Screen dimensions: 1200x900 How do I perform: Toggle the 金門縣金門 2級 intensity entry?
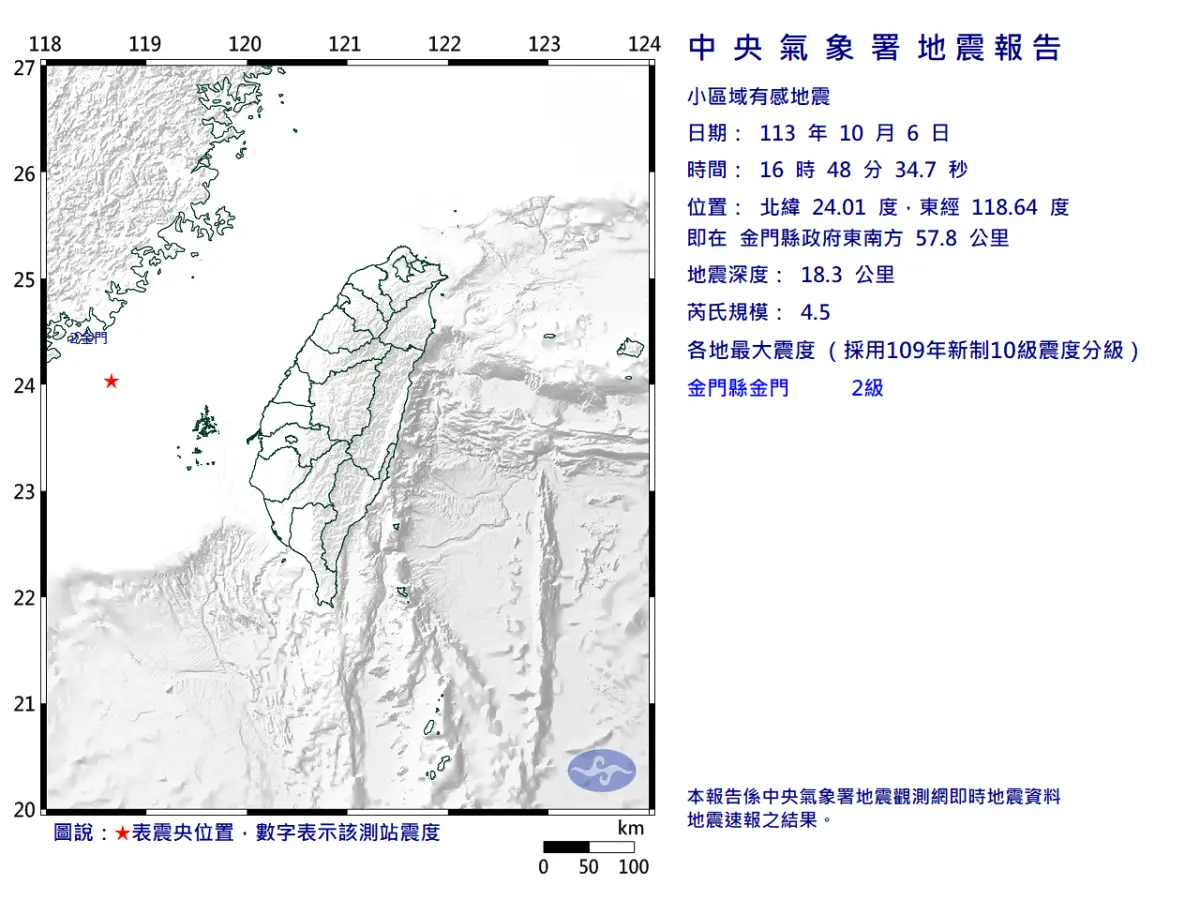tap(784, 388)
